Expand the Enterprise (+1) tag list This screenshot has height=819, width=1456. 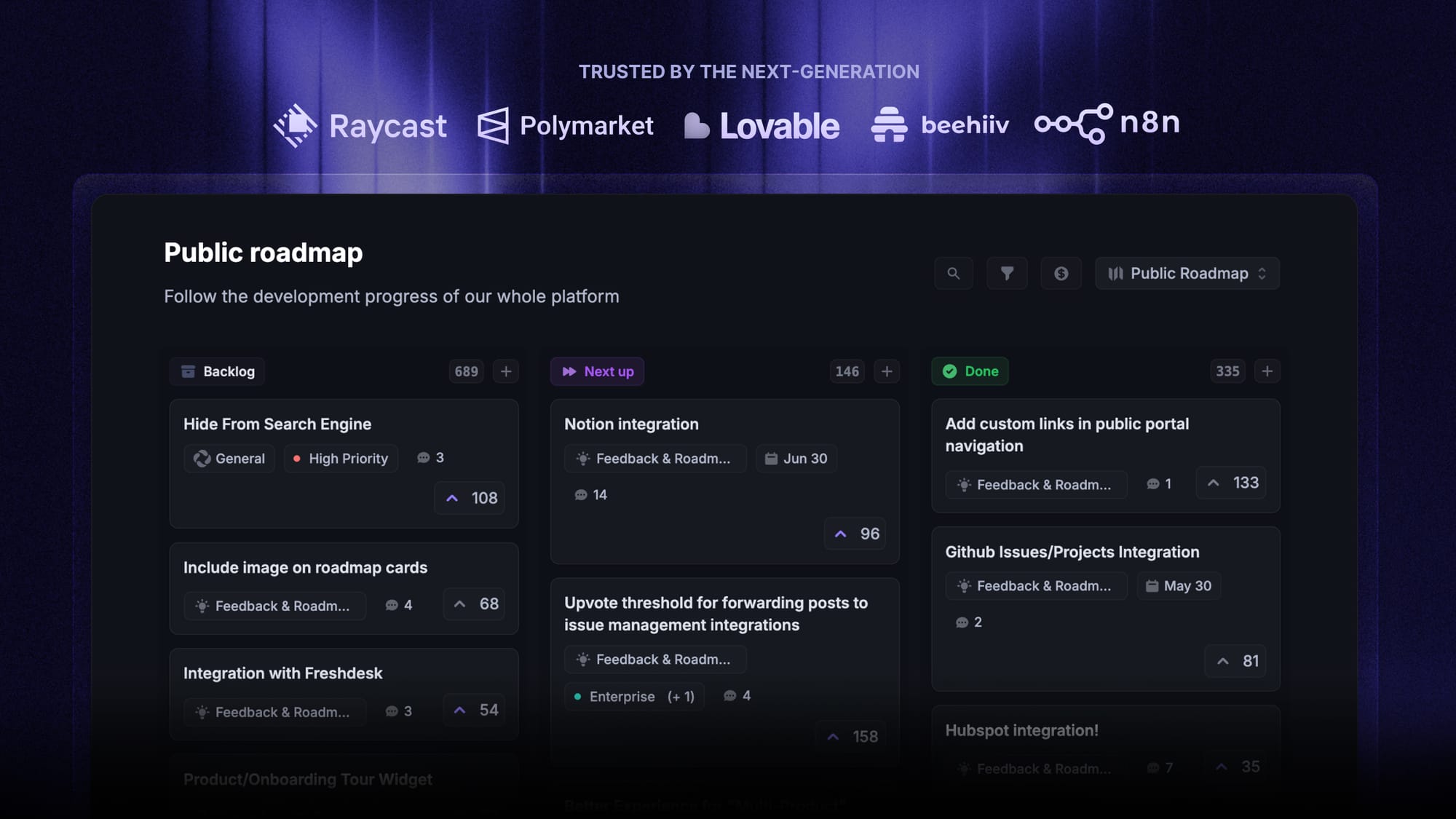point(681,697)
